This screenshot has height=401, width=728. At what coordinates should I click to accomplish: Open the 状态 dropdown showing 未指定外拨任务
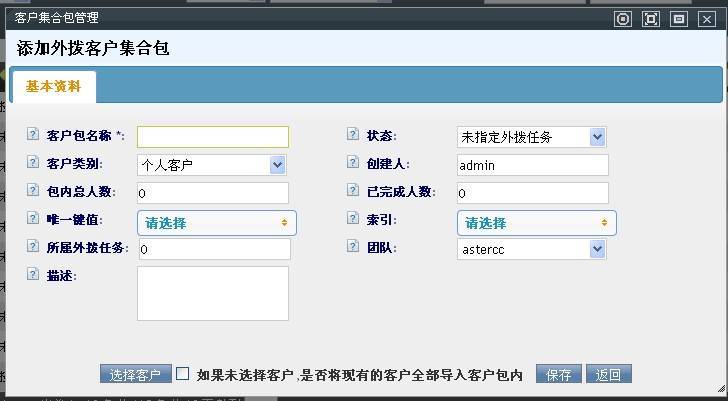point(532,137)
